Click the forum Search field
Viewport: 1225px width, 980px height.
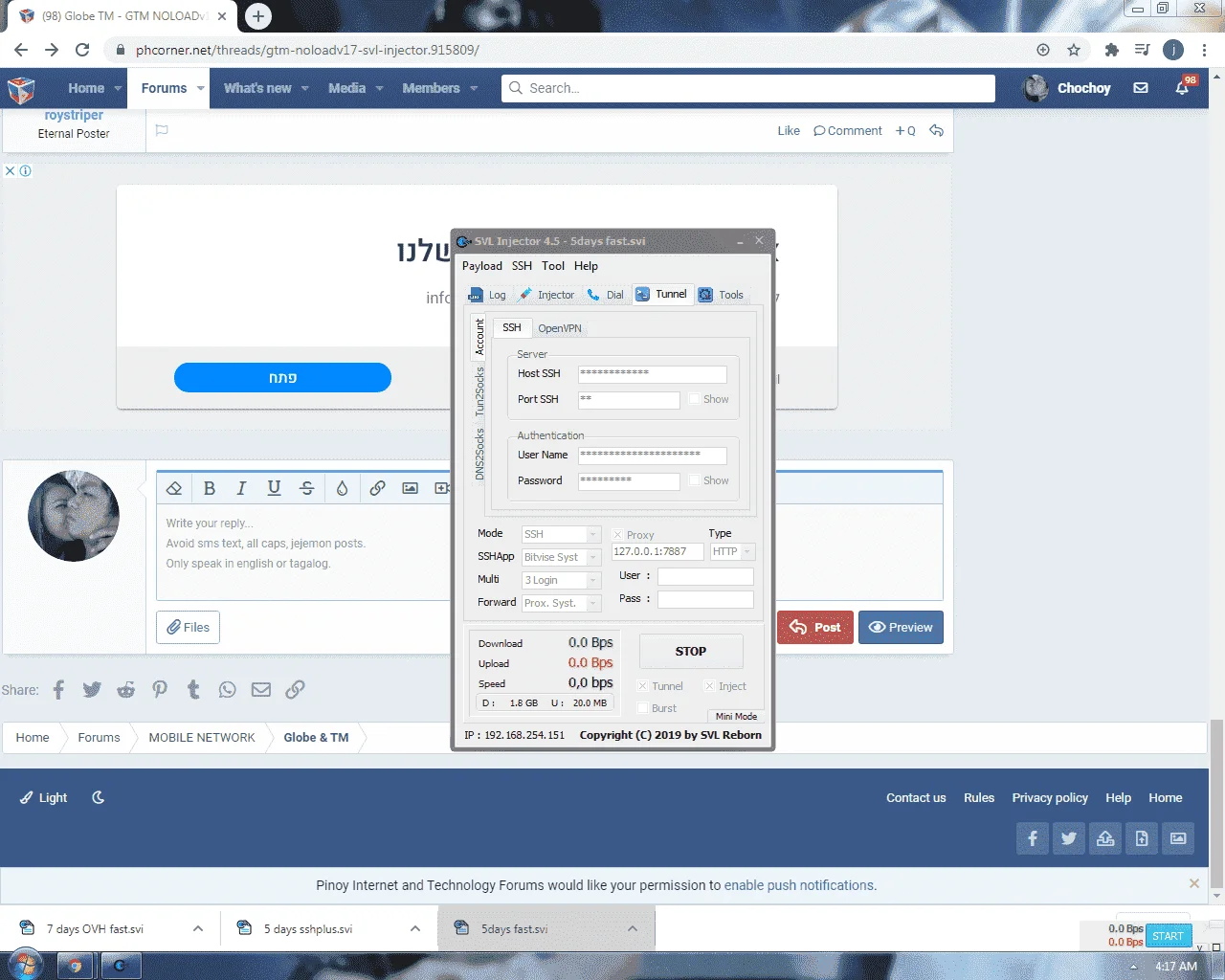point(748,88)
